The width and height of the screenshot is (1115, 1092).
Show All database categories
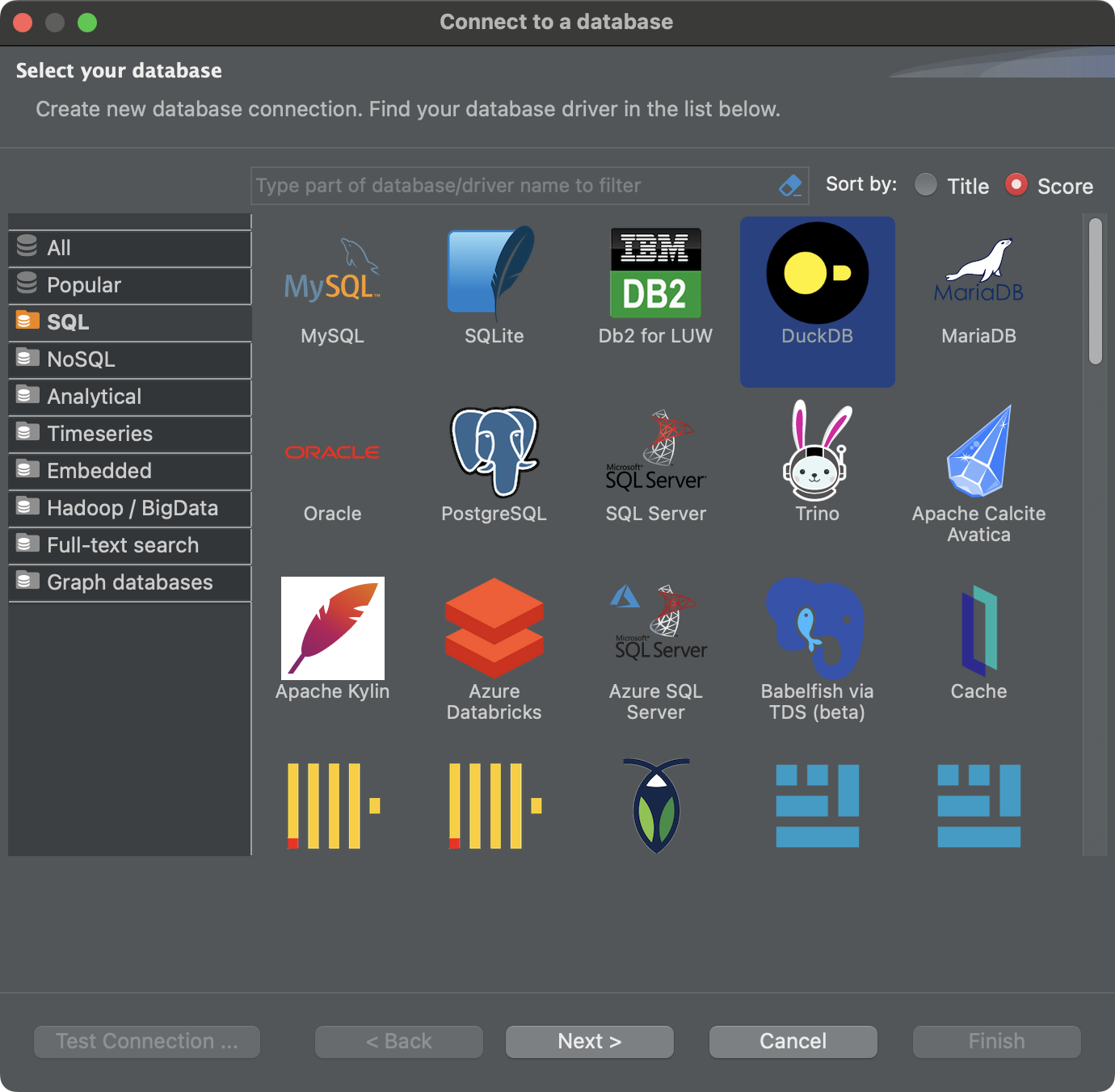click(130, 248)
